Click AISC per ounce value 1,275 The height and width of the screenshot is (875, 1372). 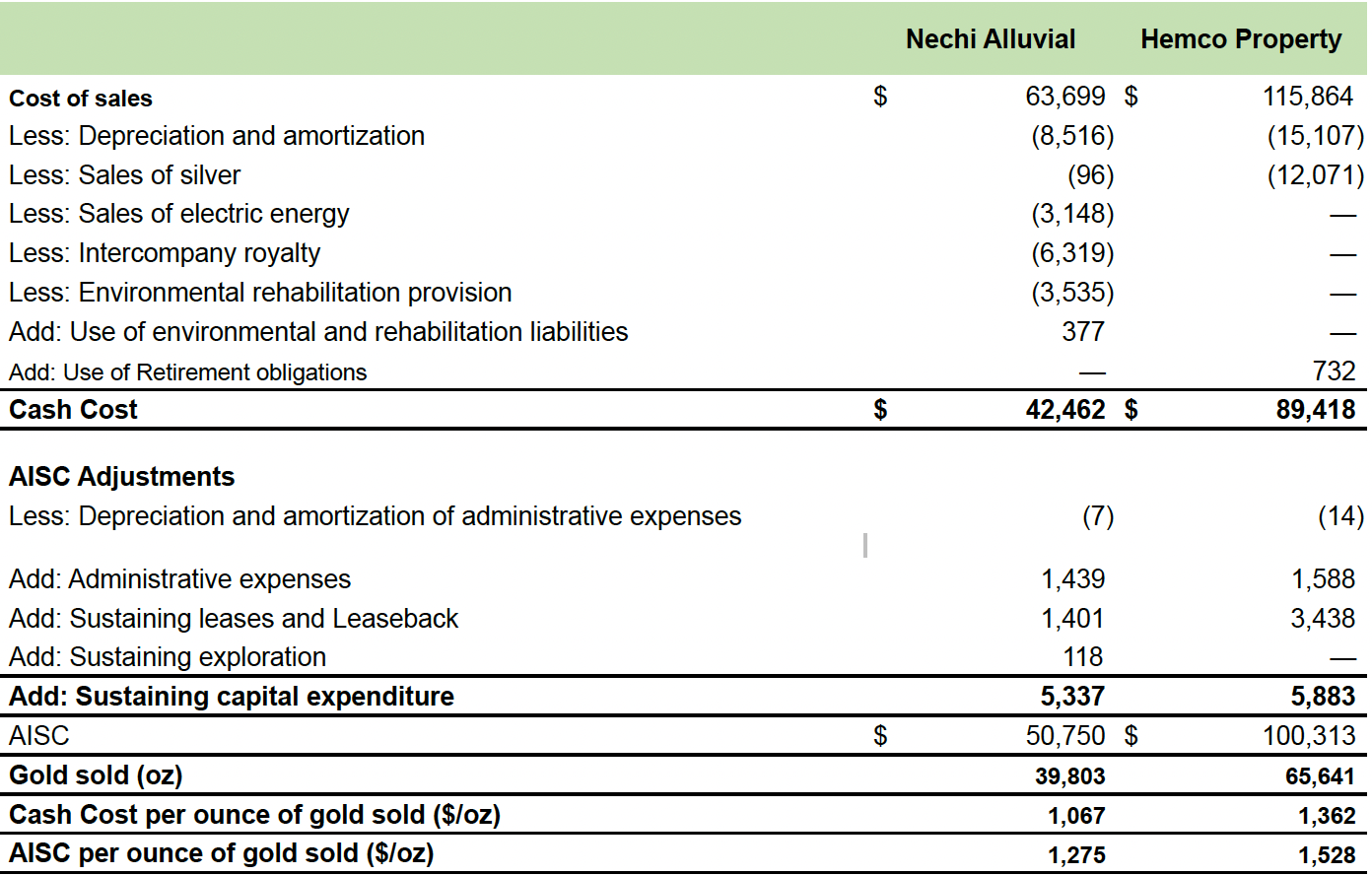1076,855
